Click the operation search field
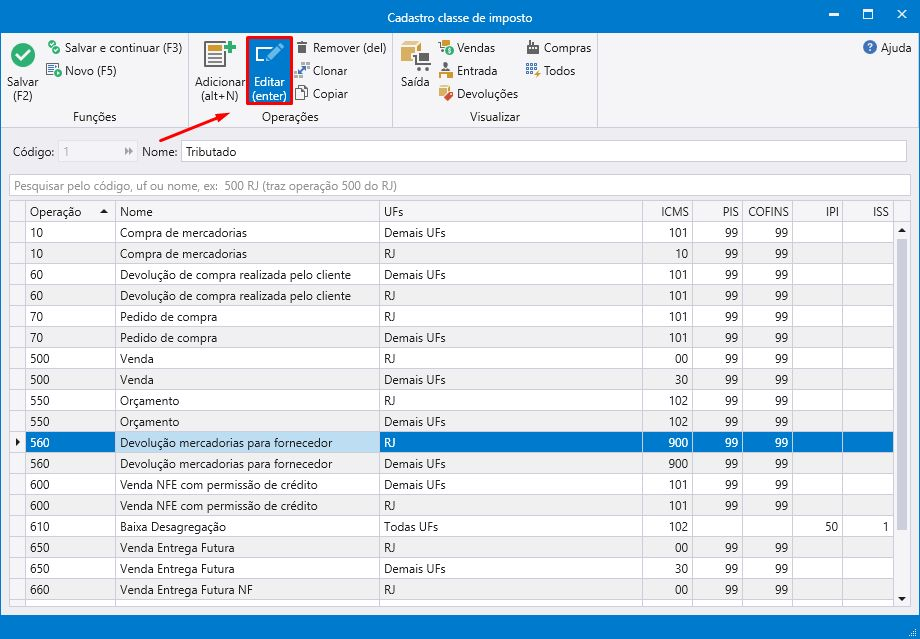Image resolution: width=920 pixels, height=639 pixels. coord(458,186)
